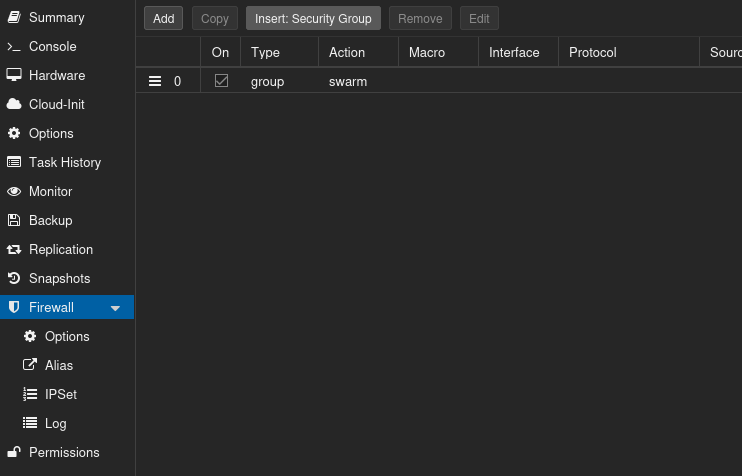Screen dimensions: 742x476
Task: Click the Summary book icon
Action: point(14,18)
